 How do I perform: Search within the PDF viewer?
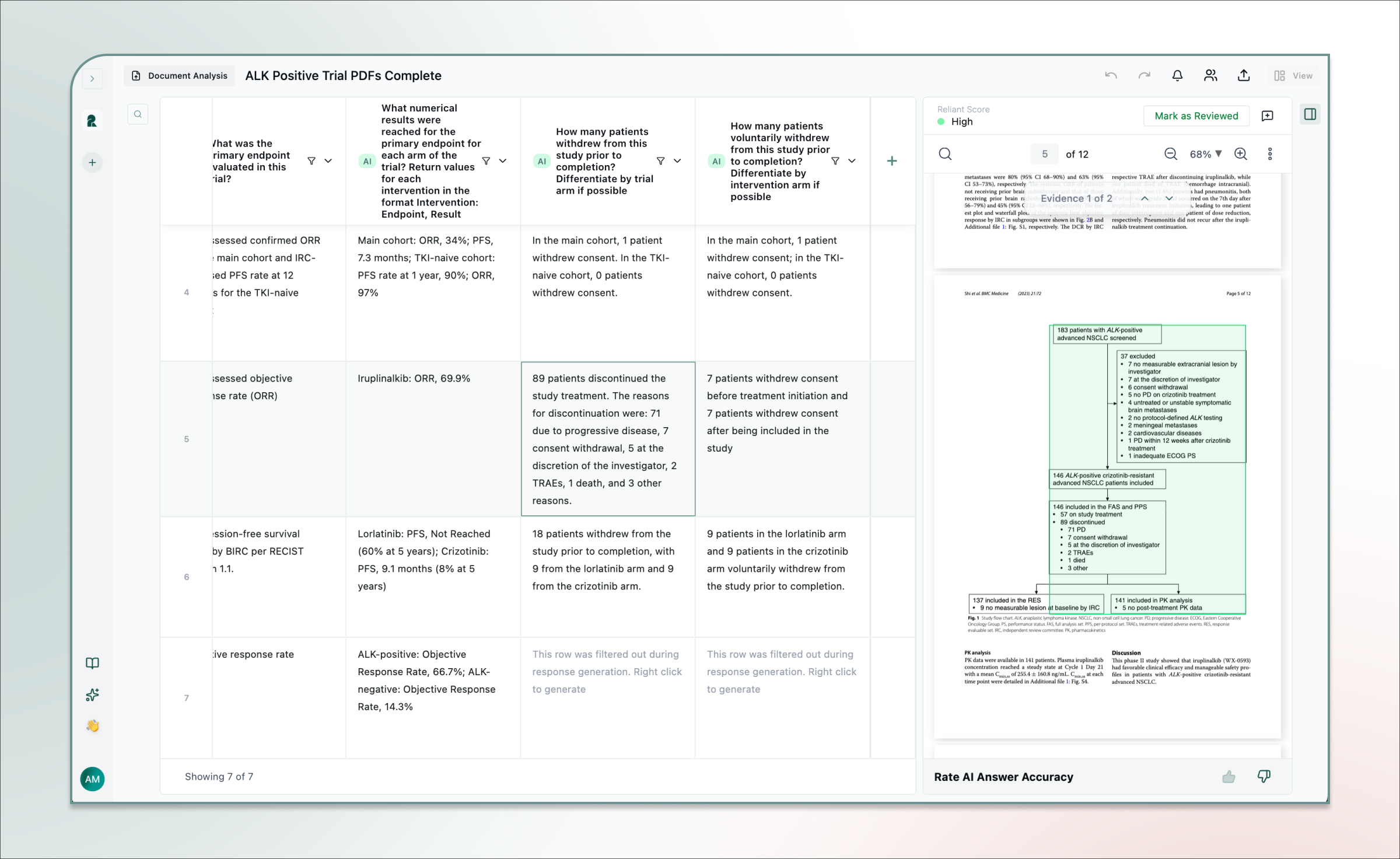click(x=945, y=154)
